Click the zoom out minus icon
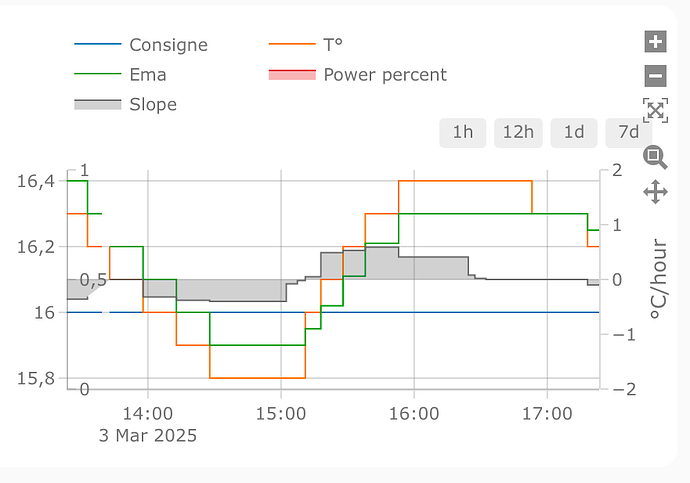Image resolution: width=690 pixels, height=483 pixels. [x=656, y=76]
